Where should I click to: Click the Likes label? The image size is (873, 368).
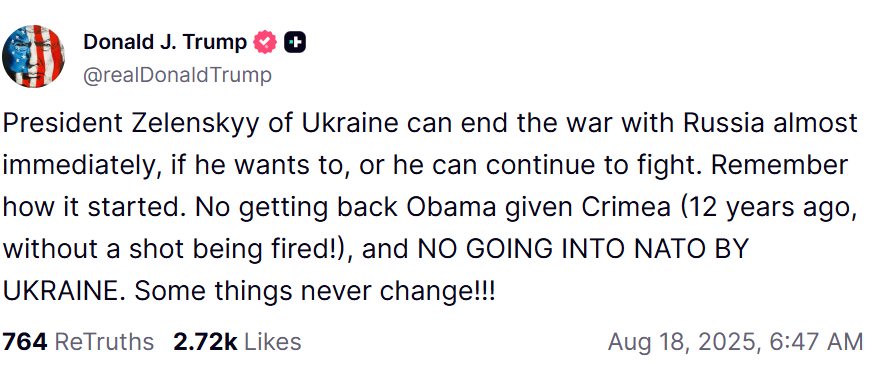coord(272,342)
